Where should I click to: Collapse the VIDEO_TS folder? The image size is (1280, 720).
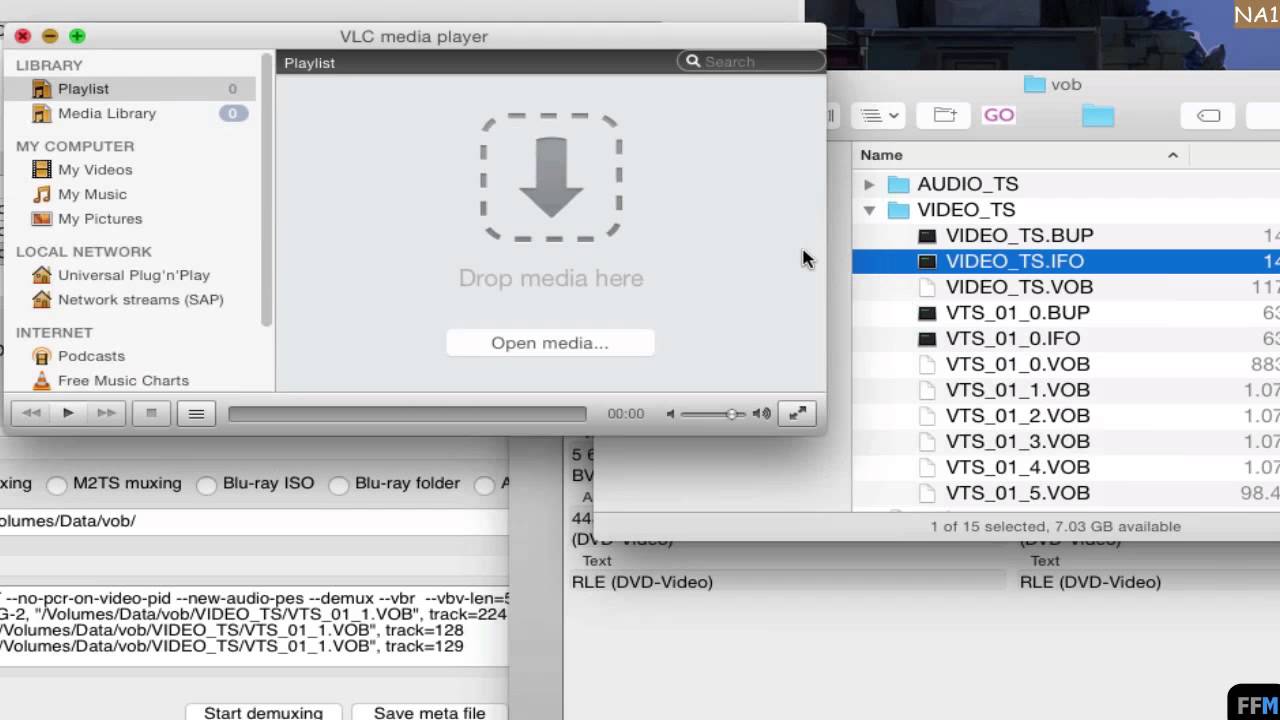[869, 210]
